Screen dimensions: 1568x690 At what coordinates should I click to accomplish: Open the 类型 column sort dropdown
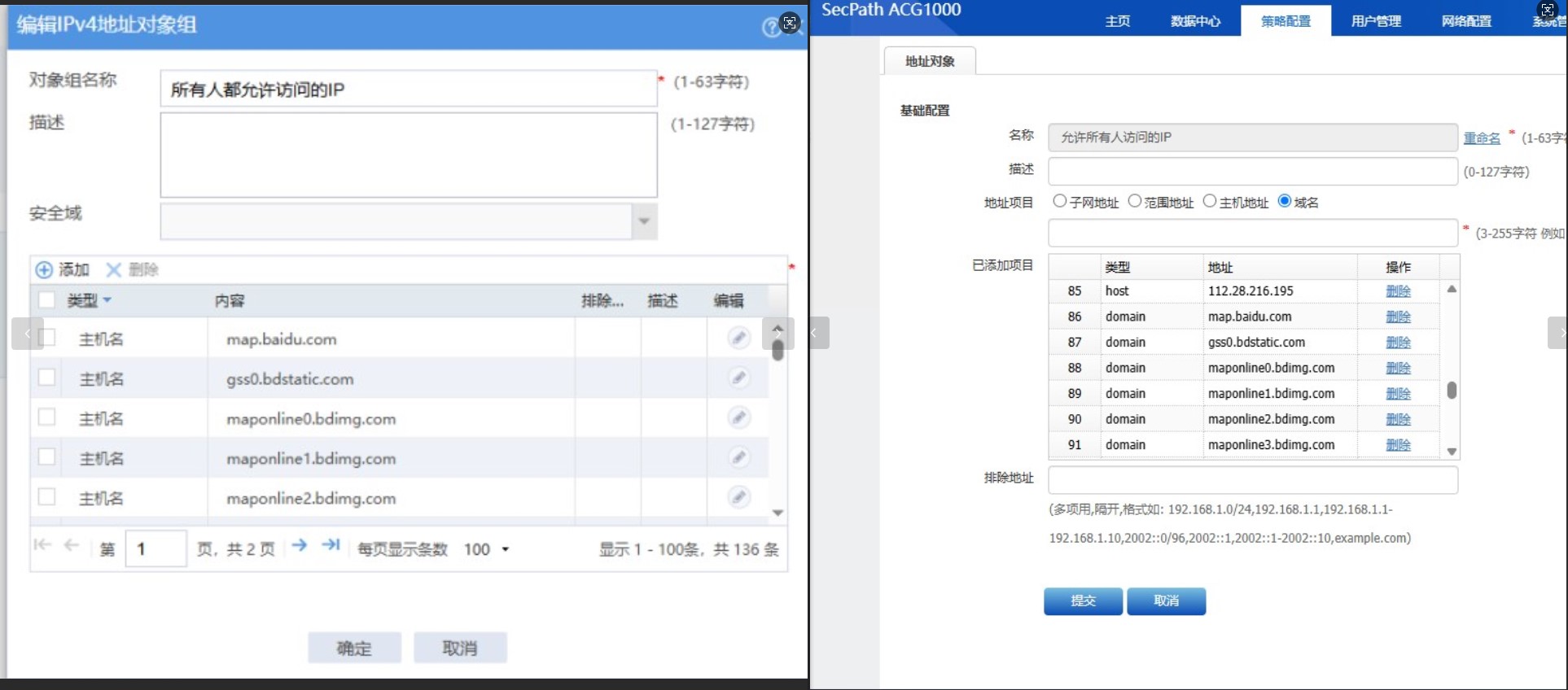[x=107, y=300]
